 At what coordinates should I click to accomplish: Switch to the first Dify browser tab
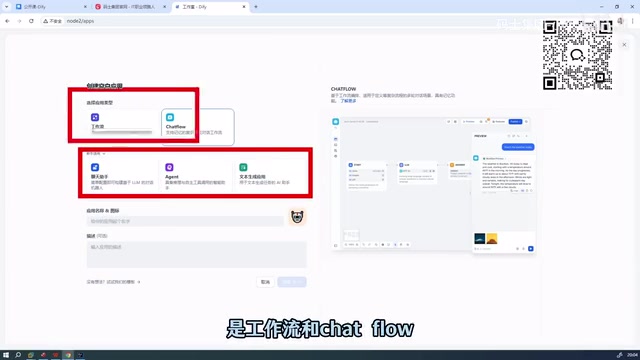pos(51,7)
